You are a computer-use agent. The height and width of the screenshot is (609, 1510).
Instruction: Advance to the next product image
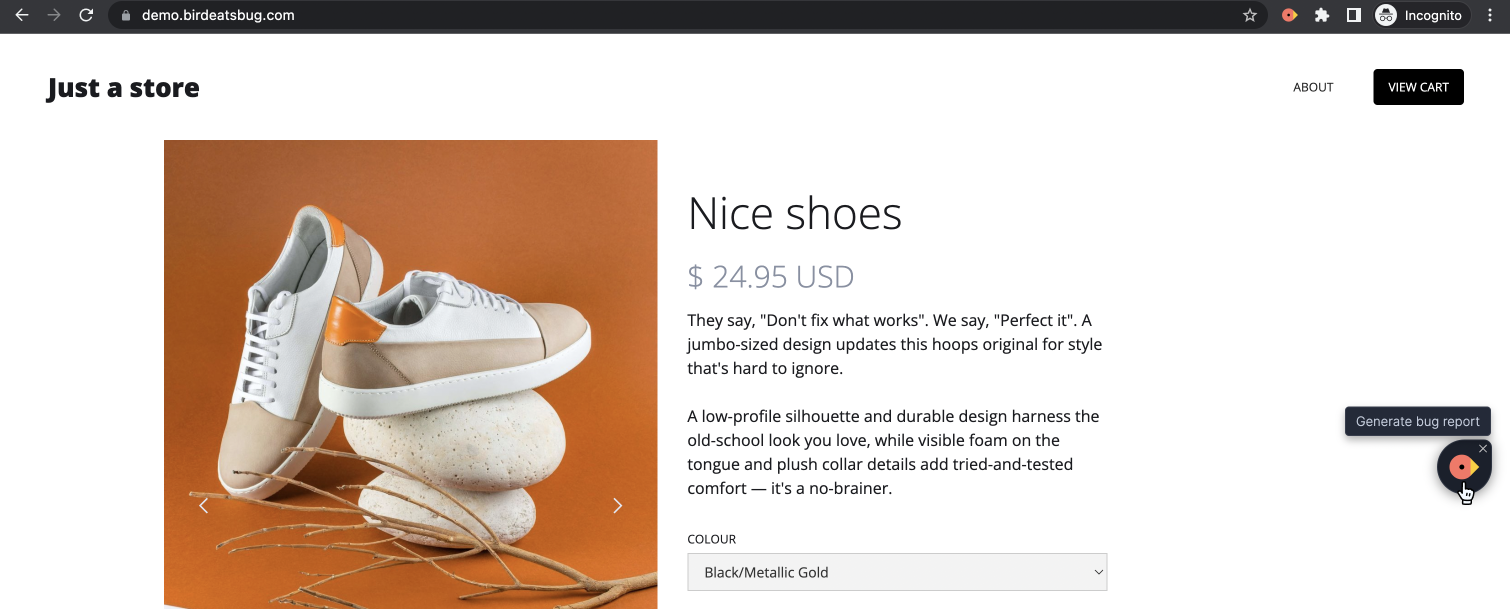pos(617,506)
